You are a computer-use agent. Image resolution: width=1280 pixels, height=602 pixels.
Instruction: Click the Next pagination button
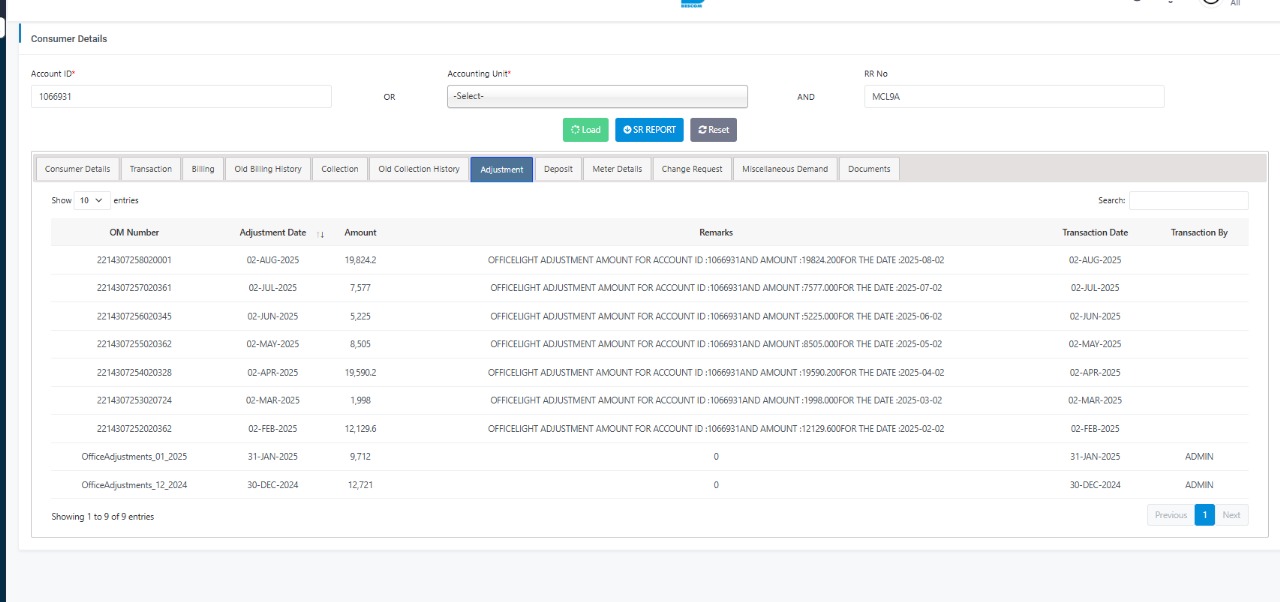pos(1231,515)
